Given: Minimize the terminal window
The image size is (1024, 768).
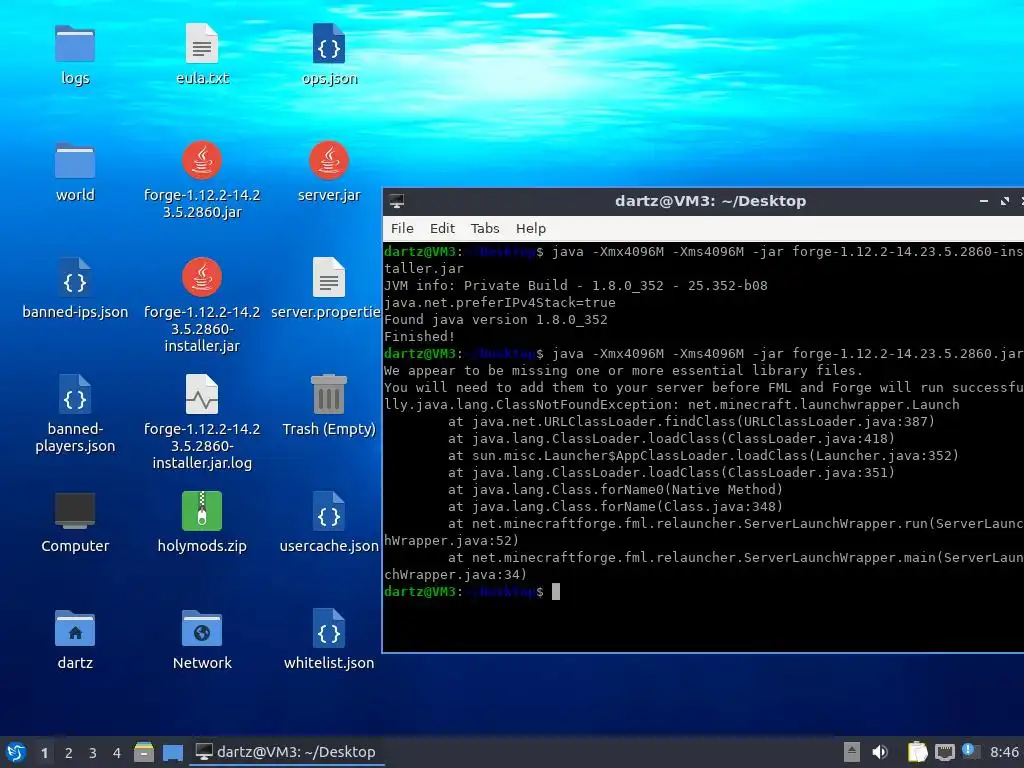Looking at the screenshot, I should (x=984, y=201).
